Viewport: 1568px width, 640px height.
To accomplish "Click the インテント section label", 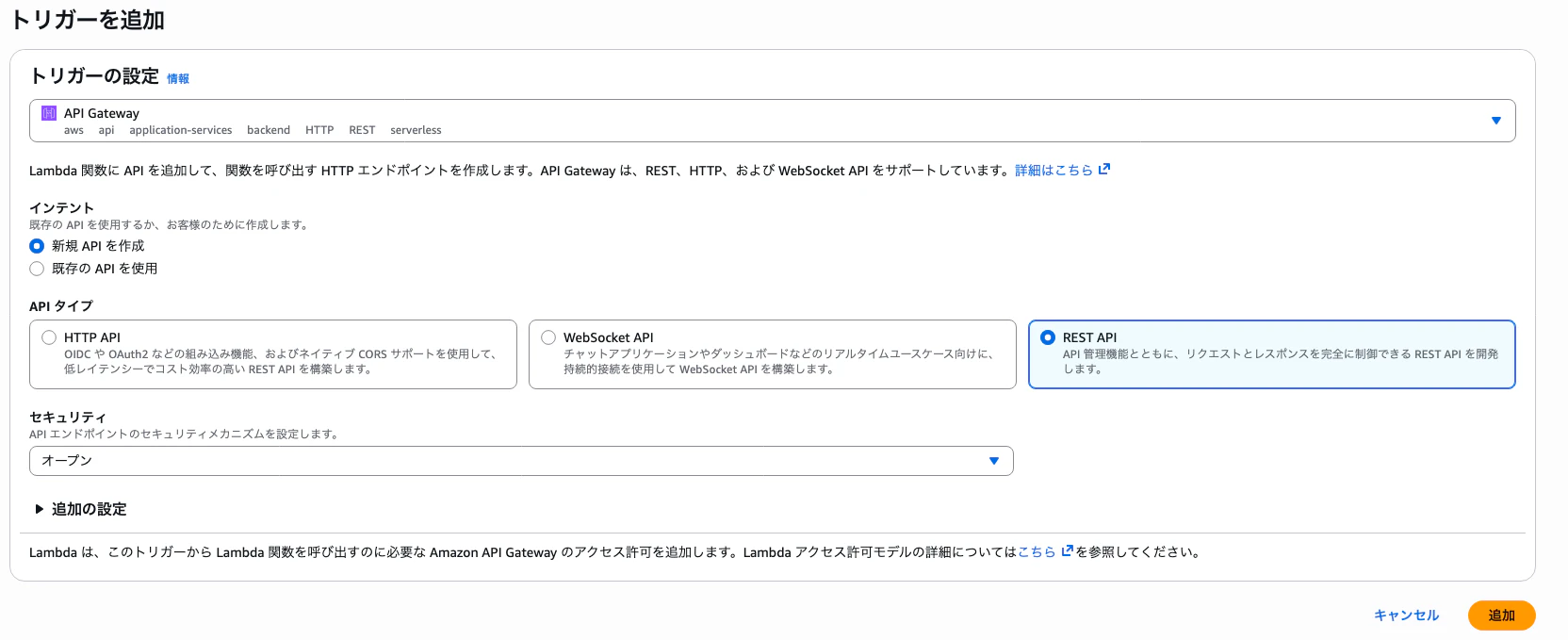I will click(62, 208).
